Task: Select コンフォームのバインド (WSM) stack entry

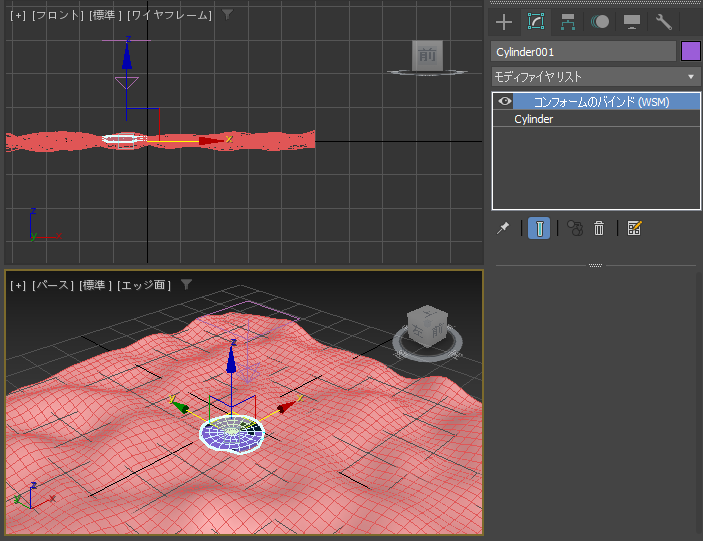Action: pyautogui.click(x=601, y=102)
